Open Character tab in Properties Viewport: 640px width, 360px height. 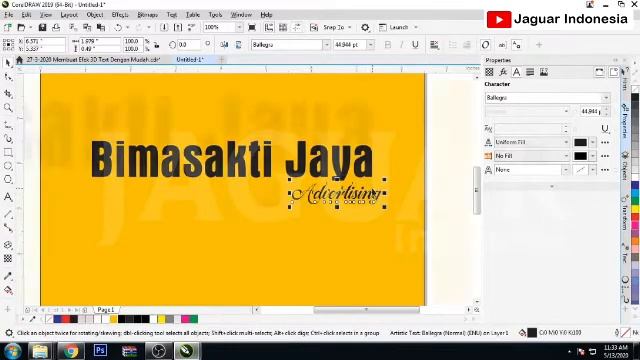coord(516,72)
